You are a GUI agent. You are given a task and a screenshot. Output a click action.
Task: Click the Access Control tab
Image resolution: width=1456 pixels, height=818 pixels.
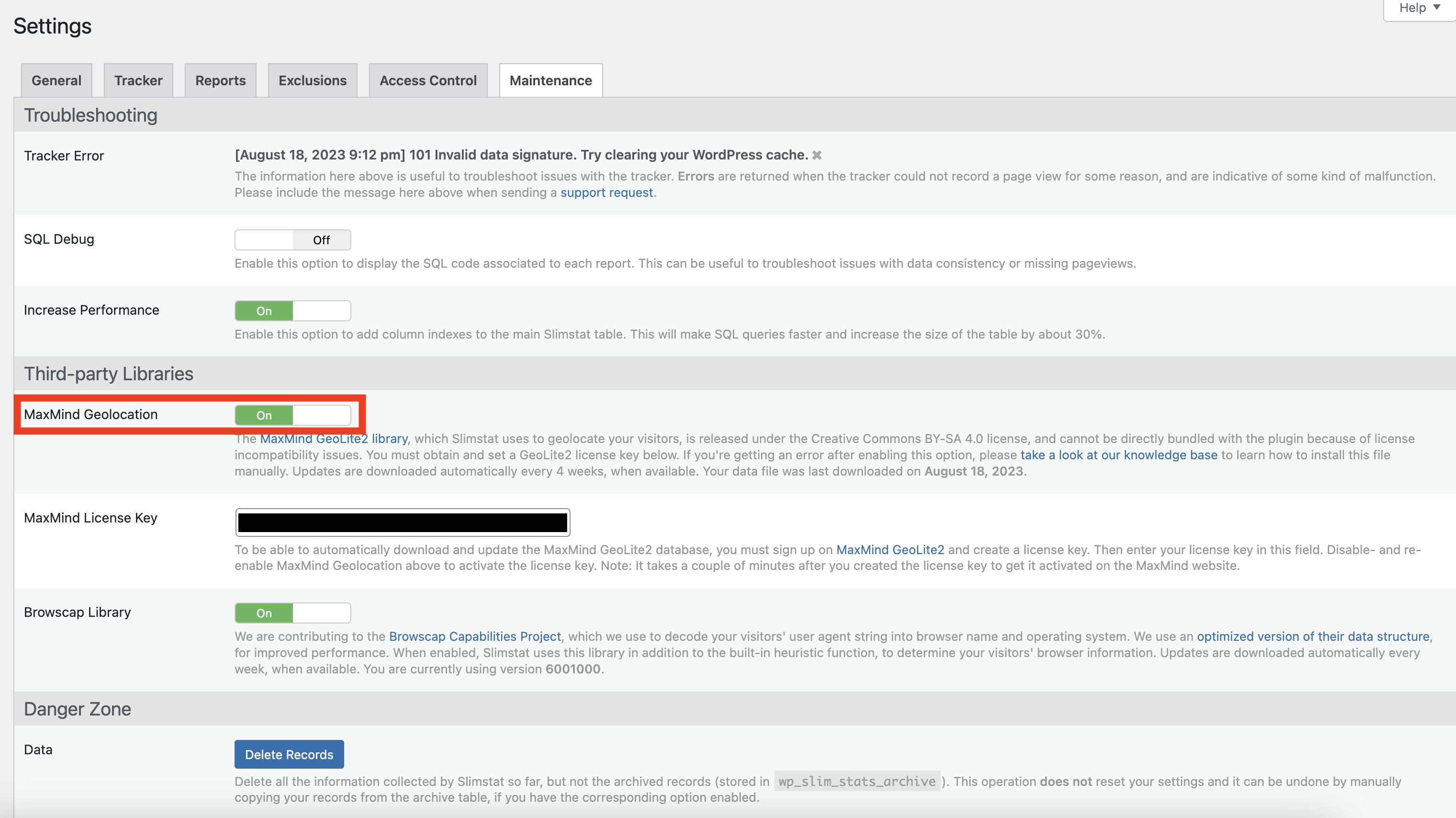click(x=428, y=80)
